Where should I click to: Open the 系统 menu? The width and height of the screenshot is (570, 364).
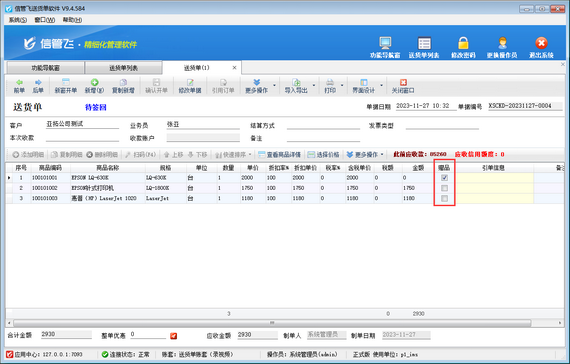coord(17,20)
